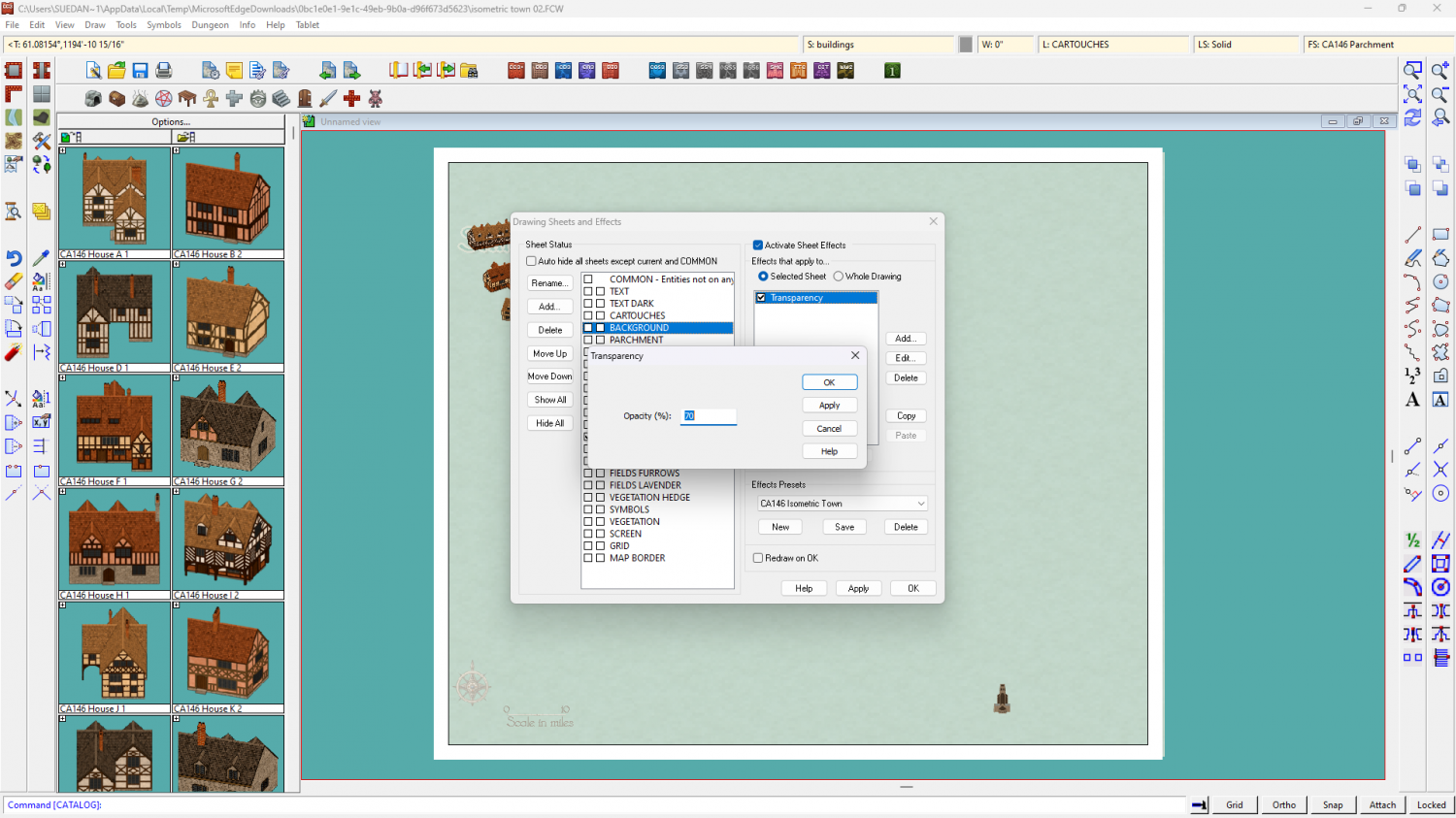The image size is (1456, 818).
Task: Click the Undo arrow icon
Action: pos(14,258)
